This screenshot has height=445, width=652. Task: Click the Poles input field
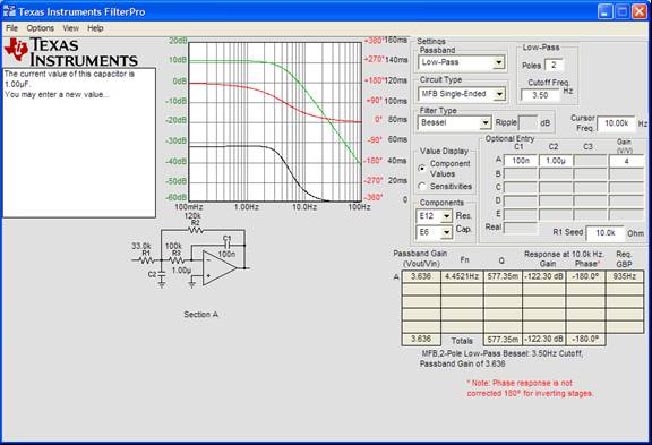point(555,65)
